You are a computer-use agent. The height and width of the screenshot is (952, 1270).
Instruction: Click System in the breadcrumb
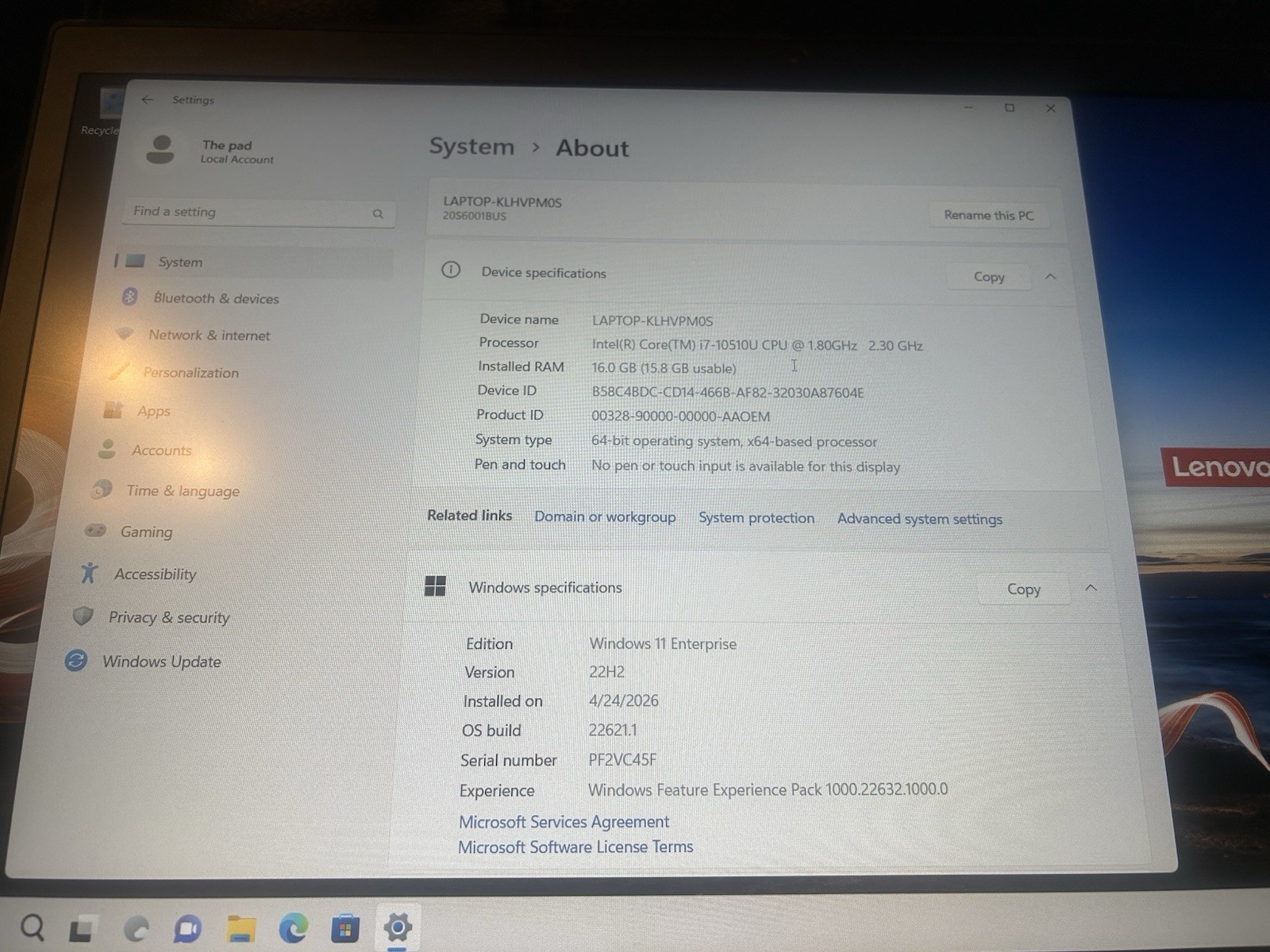pos(471,147)
